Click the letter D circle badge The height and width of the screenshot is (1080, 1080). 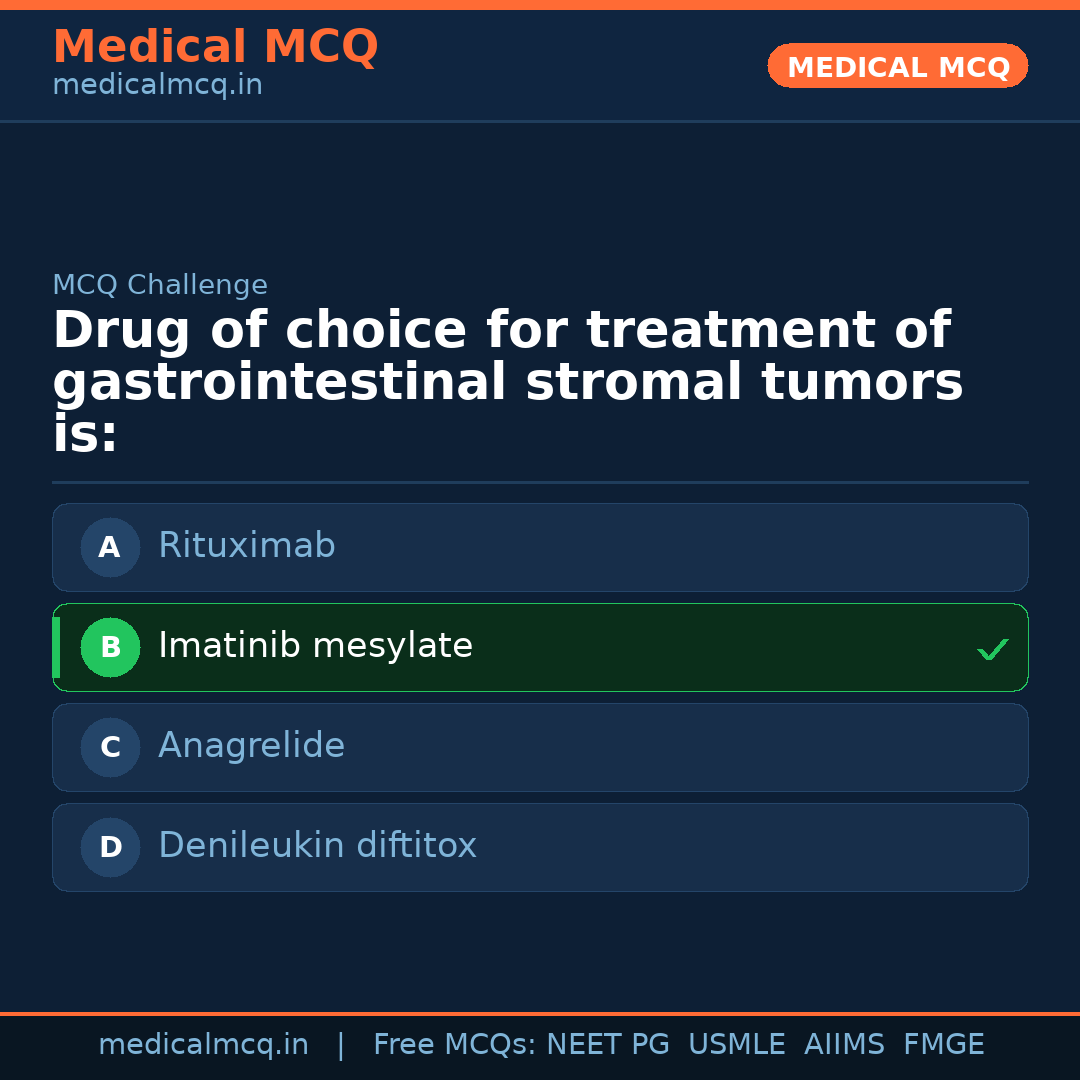(110, 847)
